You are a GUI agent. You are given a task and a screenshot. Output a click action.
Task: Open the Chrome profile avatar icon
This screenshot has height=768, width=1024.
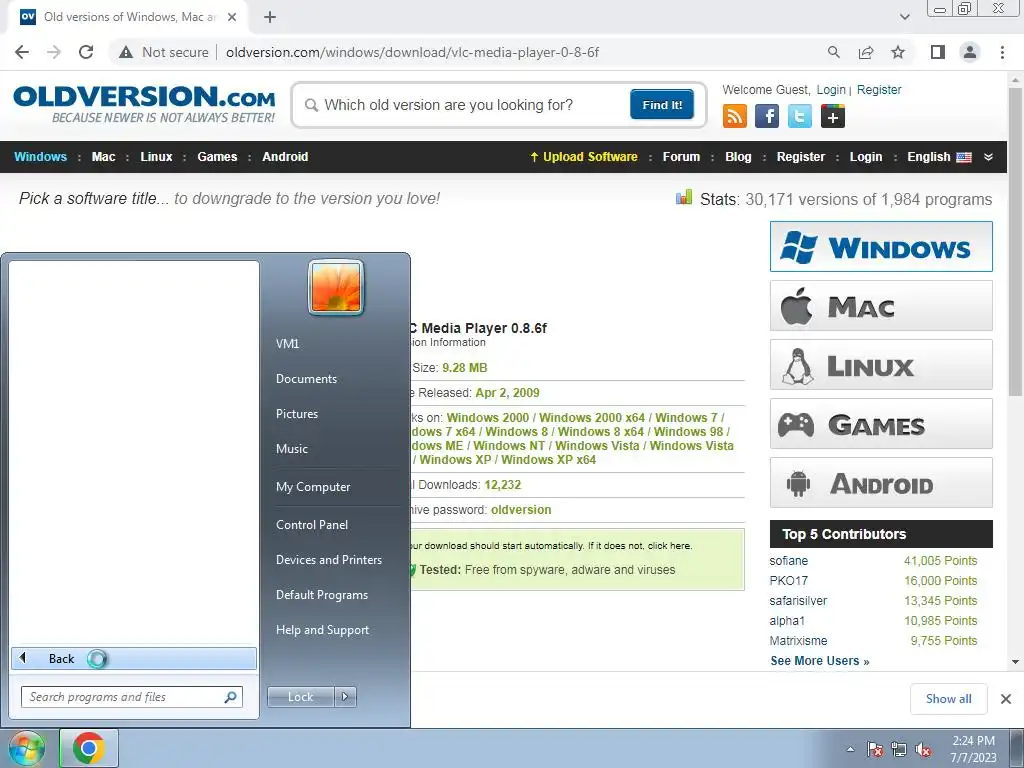(970, 52)
